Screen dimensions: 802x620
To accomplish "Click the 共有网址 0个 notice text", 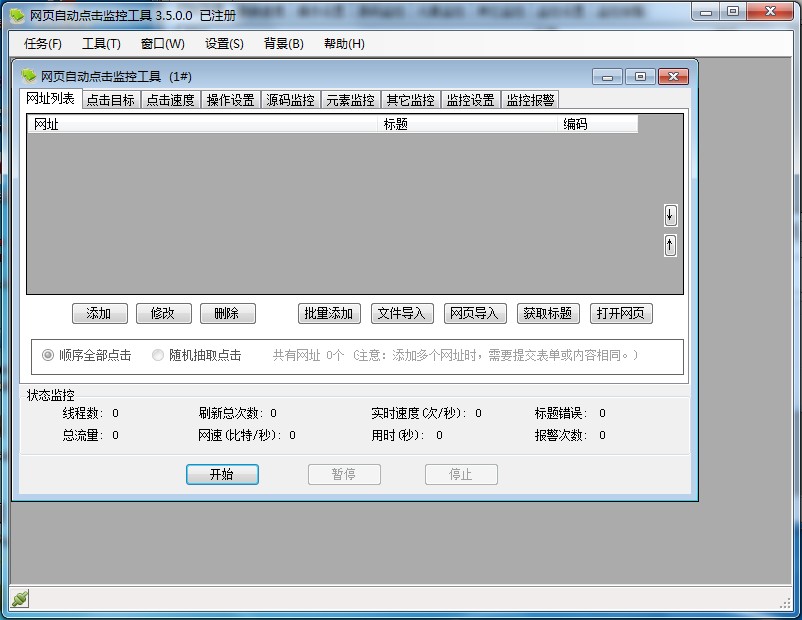I will pos(308,355).
